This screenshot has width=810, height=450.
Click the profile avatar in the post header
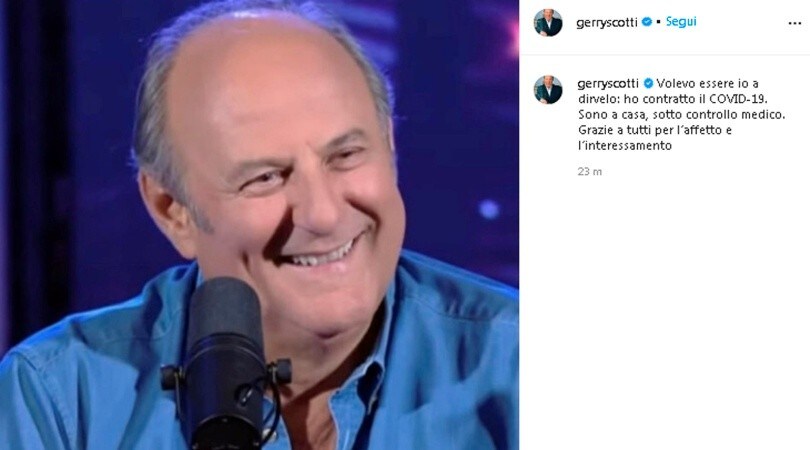point(548,23)
